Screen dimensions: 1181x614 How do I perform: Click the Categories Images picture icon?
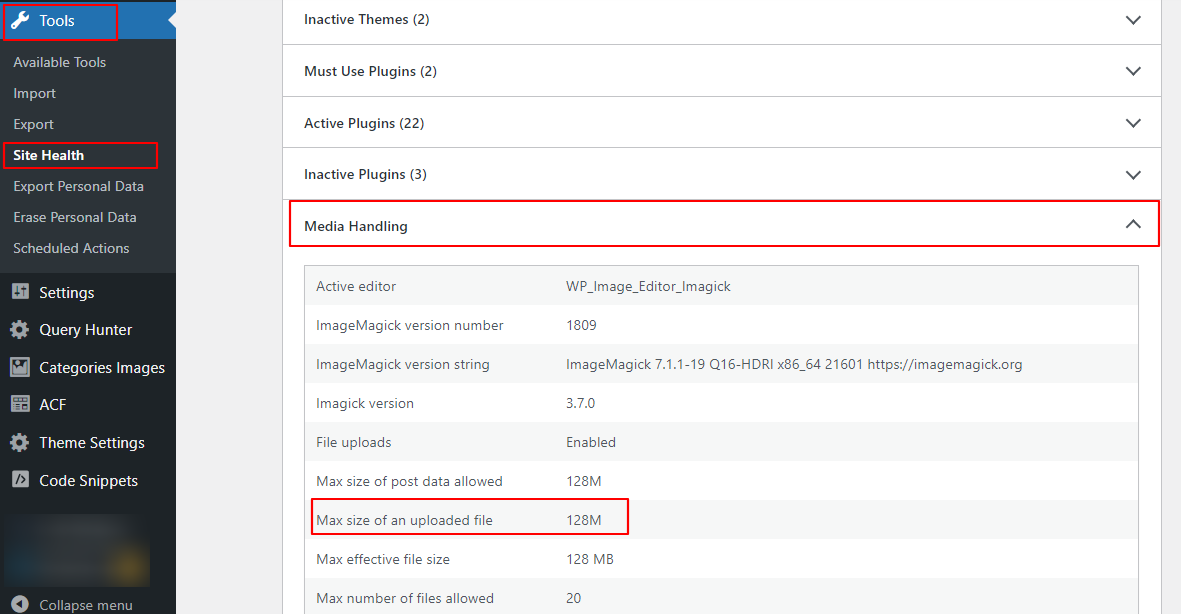coord(20,367)
